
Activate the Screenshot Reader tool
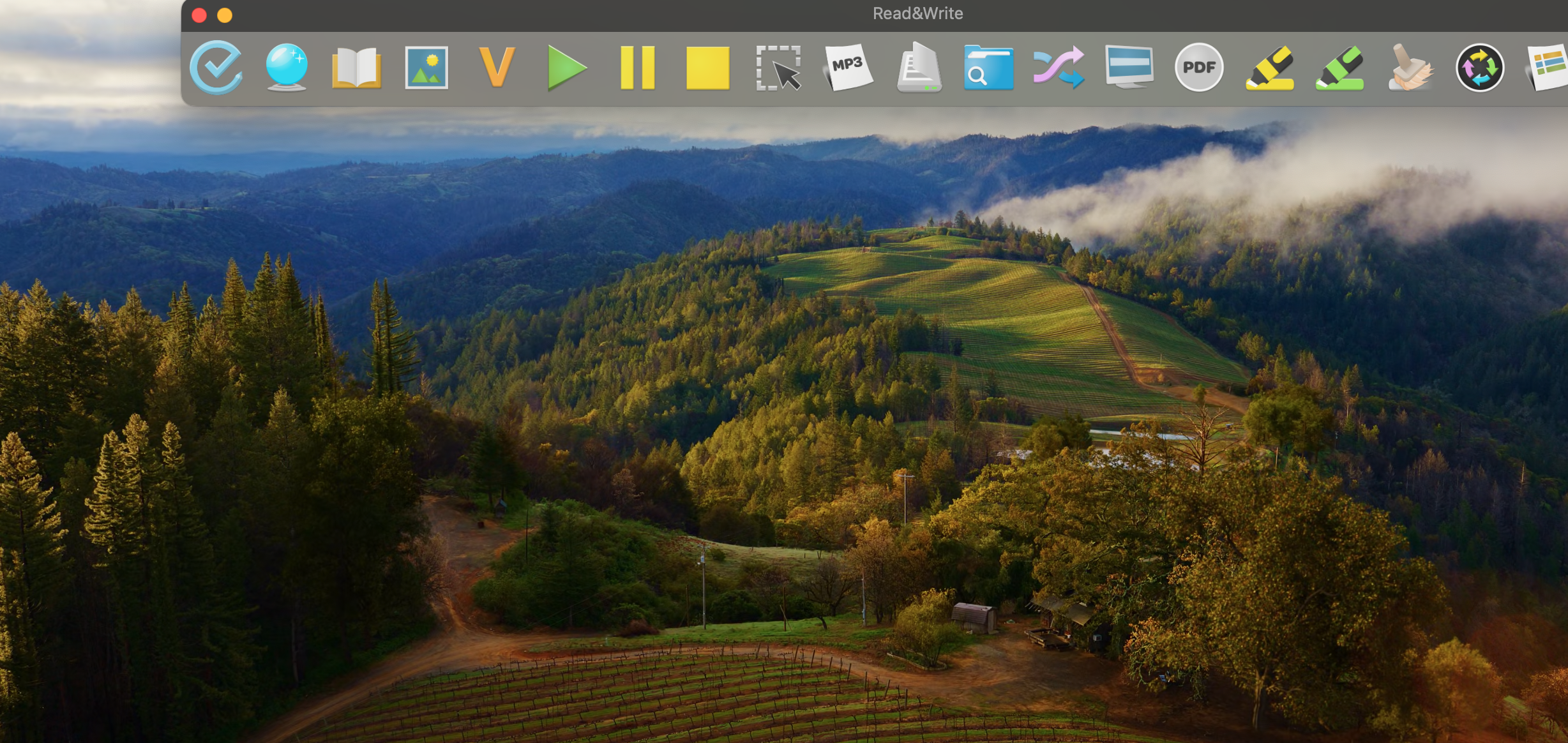pyautogui.click(x=780, y=67)
